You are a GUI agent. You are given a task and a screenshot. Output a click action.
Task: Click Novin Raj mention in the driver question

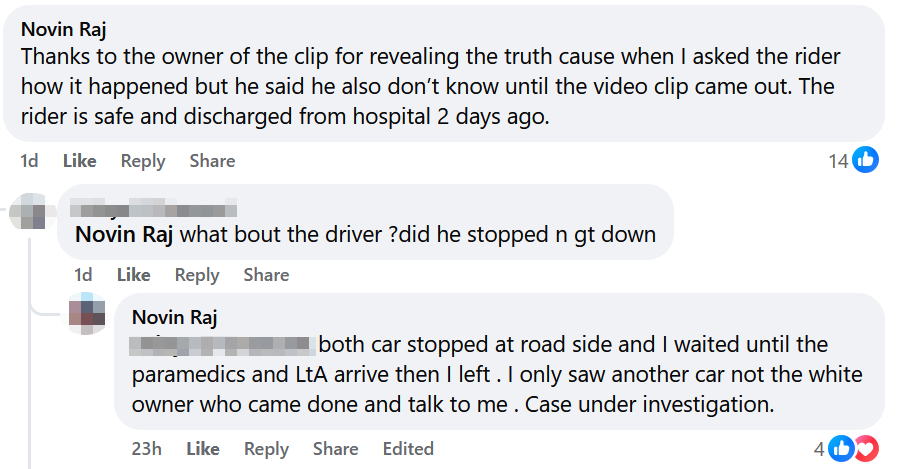pos(125,236)
